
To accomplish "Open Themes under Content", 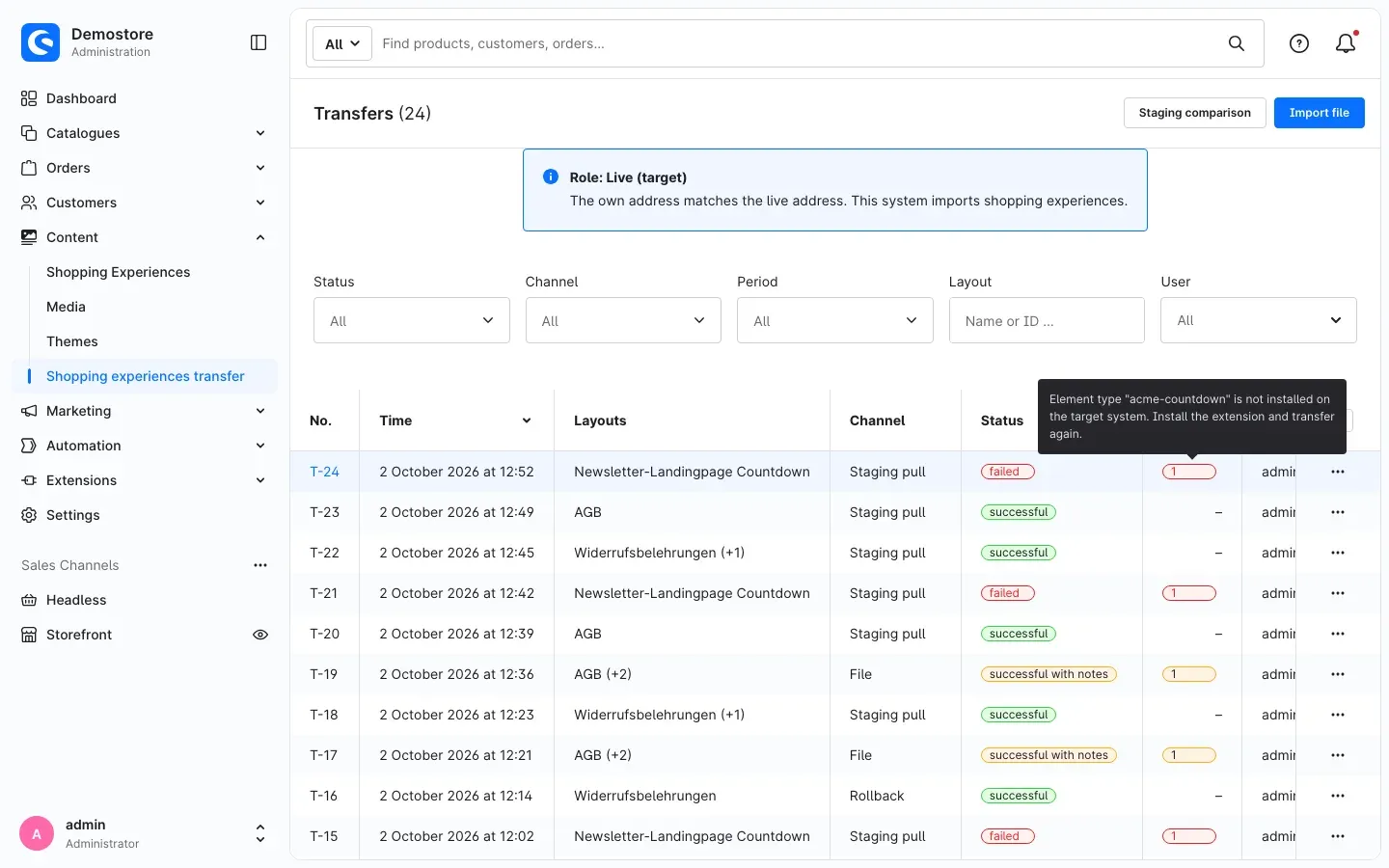I will [x=72, y=341].
